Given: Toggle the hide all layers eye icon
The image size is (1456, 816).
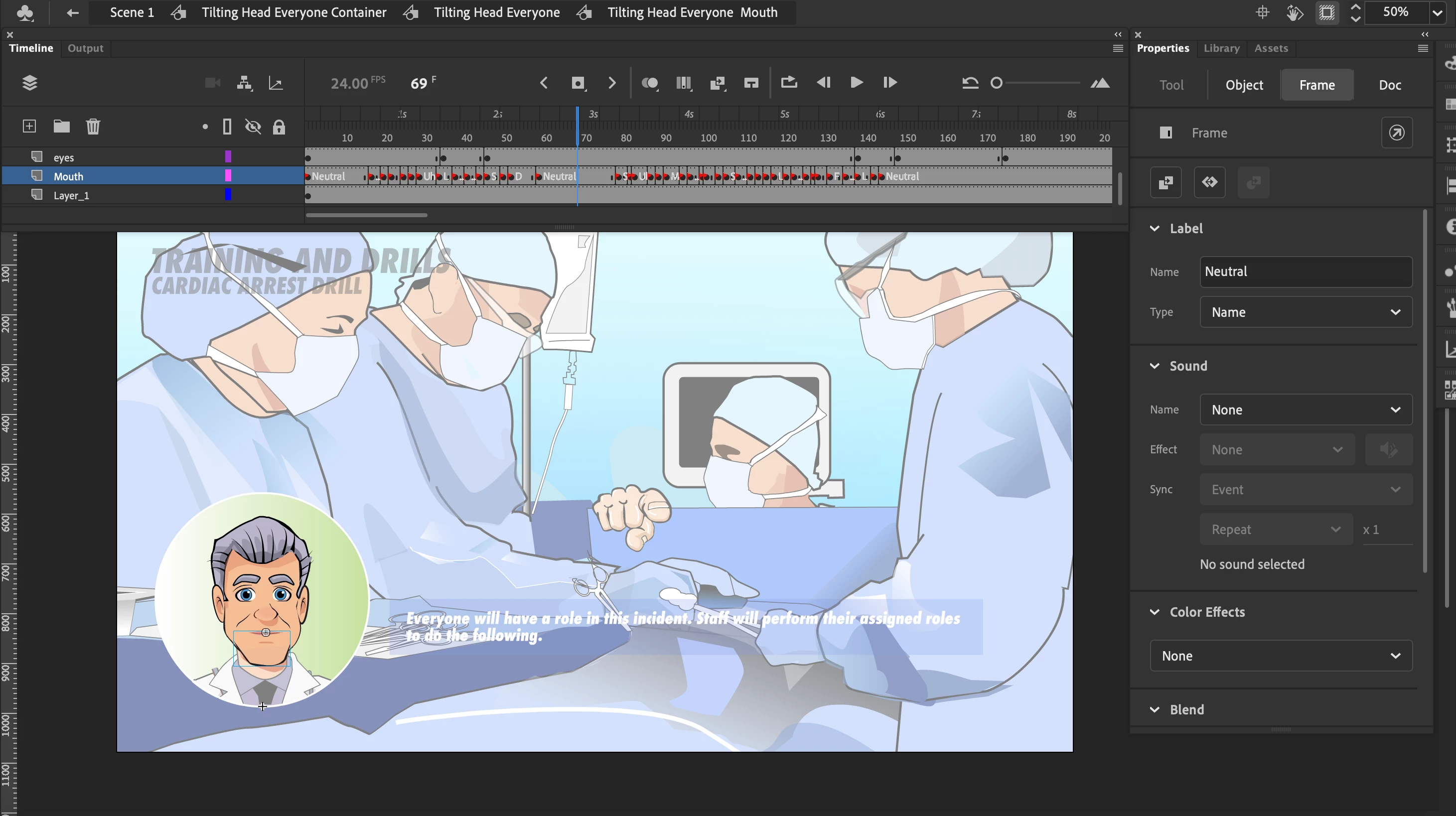Looking at the screenshot, I should coord(253,127).
